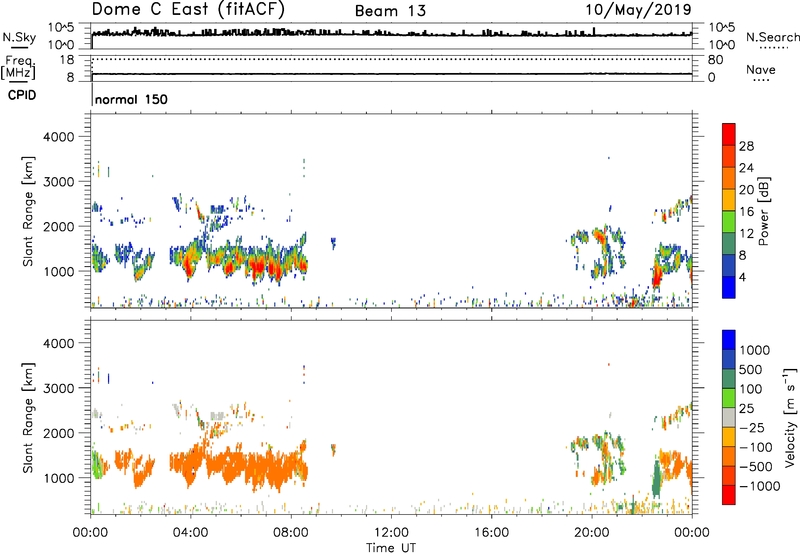Click the '16' label on the power colorbar

tap(746, 212)
